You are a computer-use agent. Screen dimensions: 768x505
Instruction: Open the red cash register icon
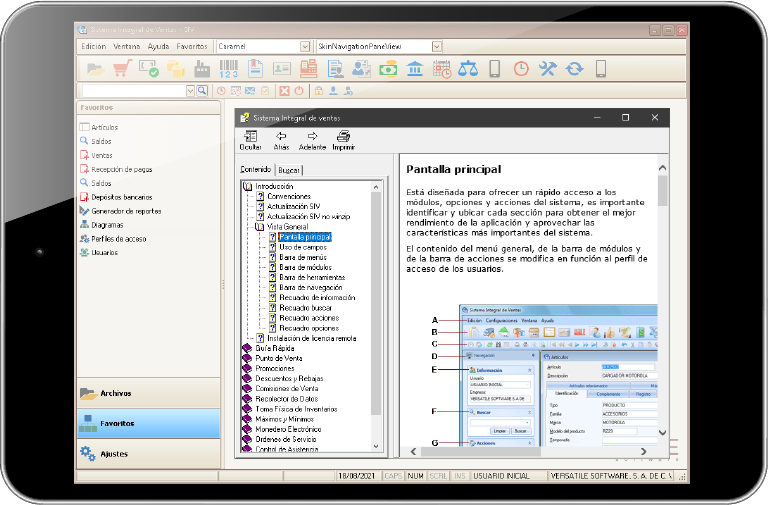pos(309,69)
